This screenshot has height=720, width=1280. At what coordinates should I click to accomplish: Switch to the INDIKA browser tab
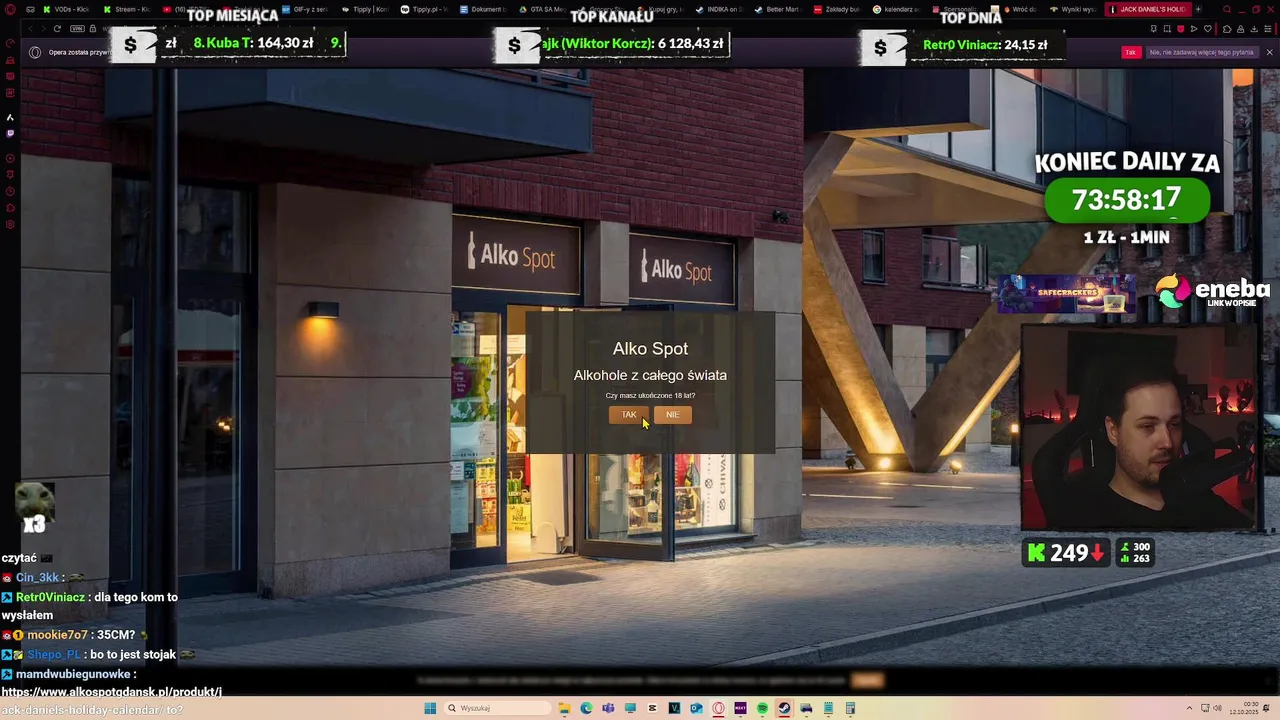tap(719, 9)
